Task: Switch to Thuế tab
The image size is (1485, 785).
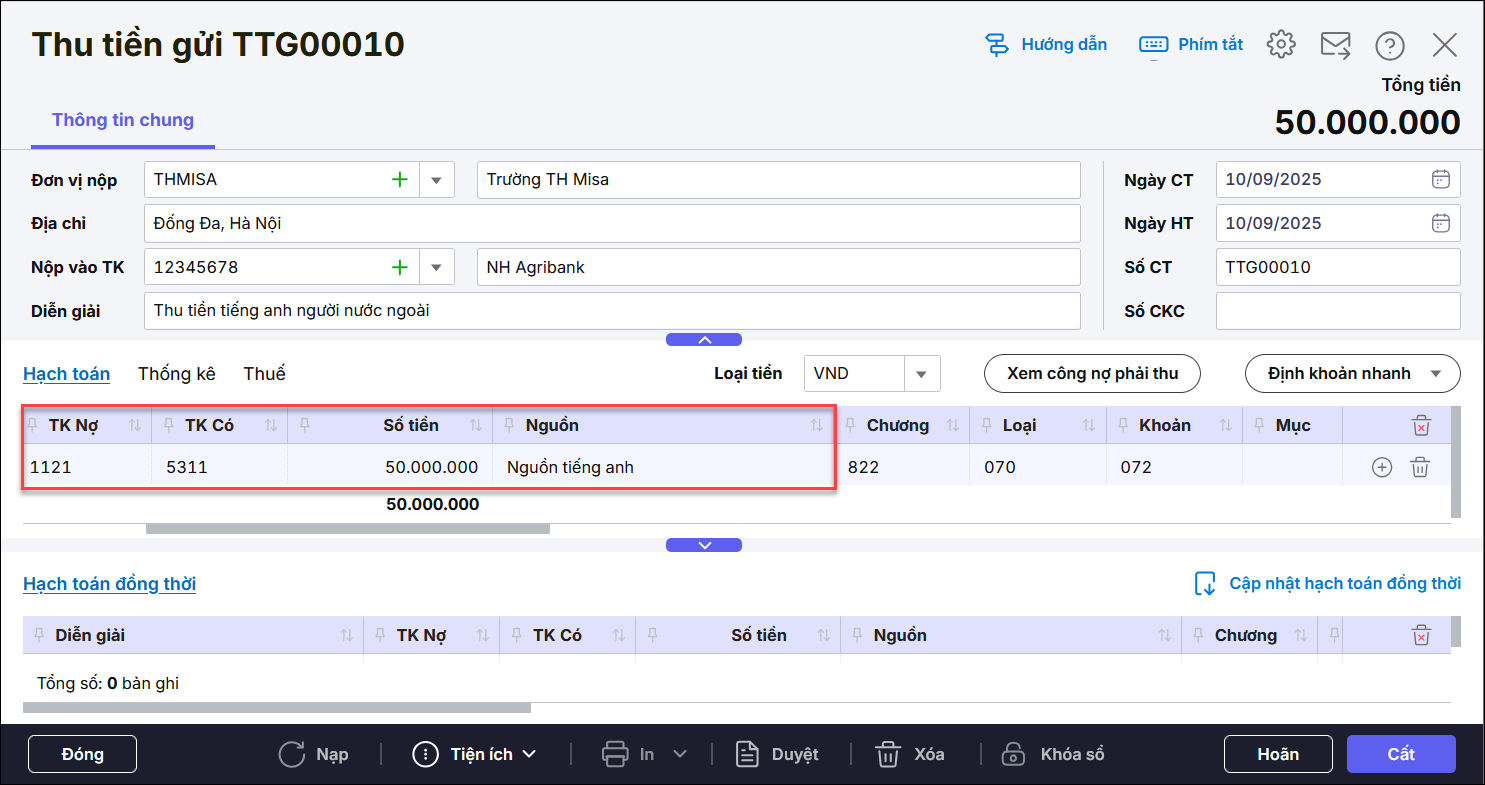Action: coord(264,373)
